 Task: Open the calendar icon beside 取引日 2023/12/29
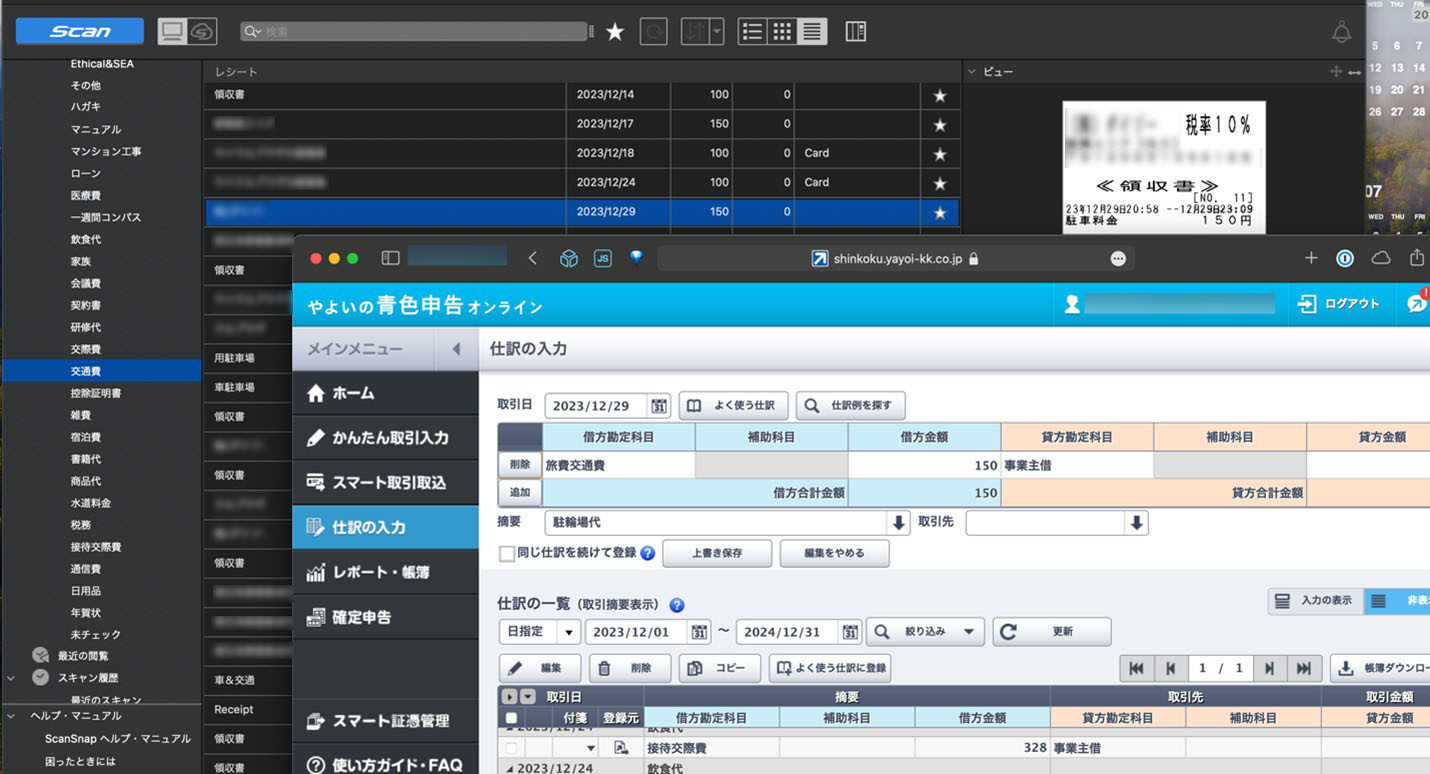click(x=659, y=406)
